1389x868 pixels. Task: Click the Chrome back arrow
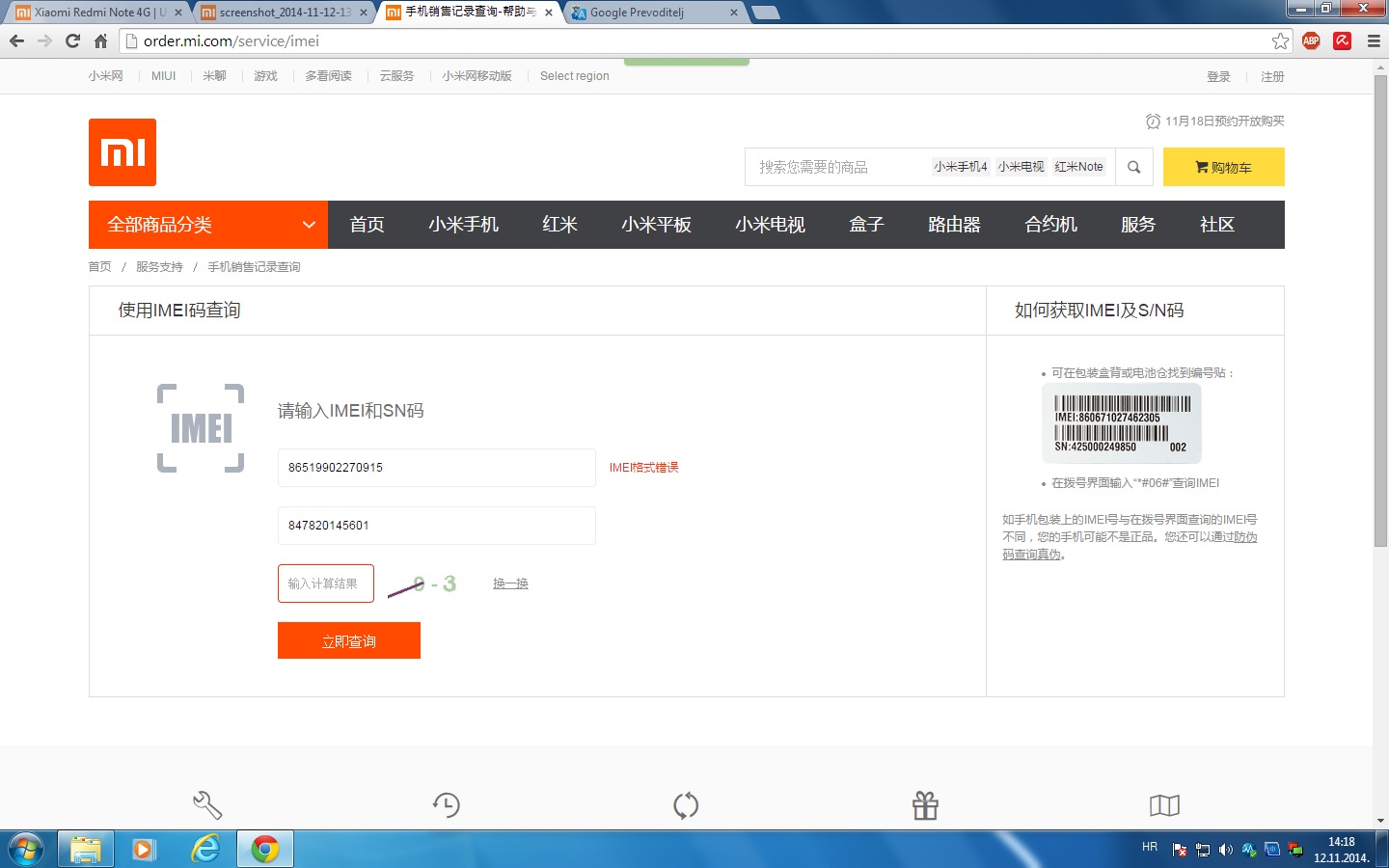point(16,41)
